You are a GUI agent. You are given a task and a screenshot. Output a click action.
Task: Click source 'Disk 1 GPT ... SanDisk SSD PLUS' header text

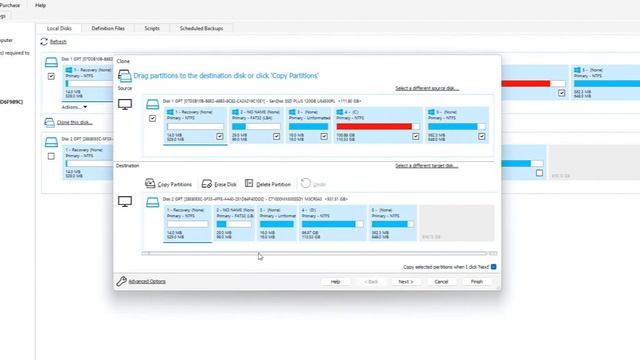pyautogui.click(x=262, y=101)
